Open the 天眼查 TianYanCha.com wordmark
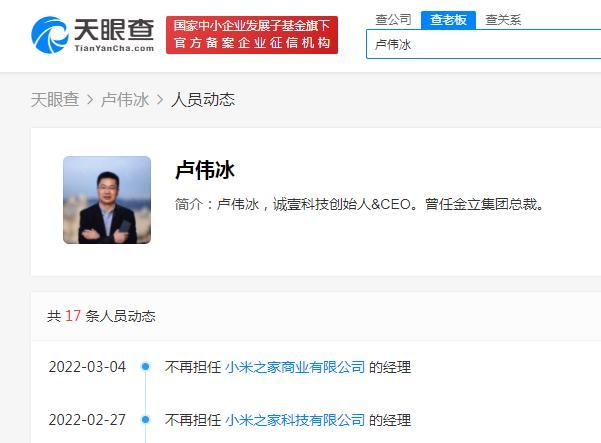601x443 pixels. point(114,34)
